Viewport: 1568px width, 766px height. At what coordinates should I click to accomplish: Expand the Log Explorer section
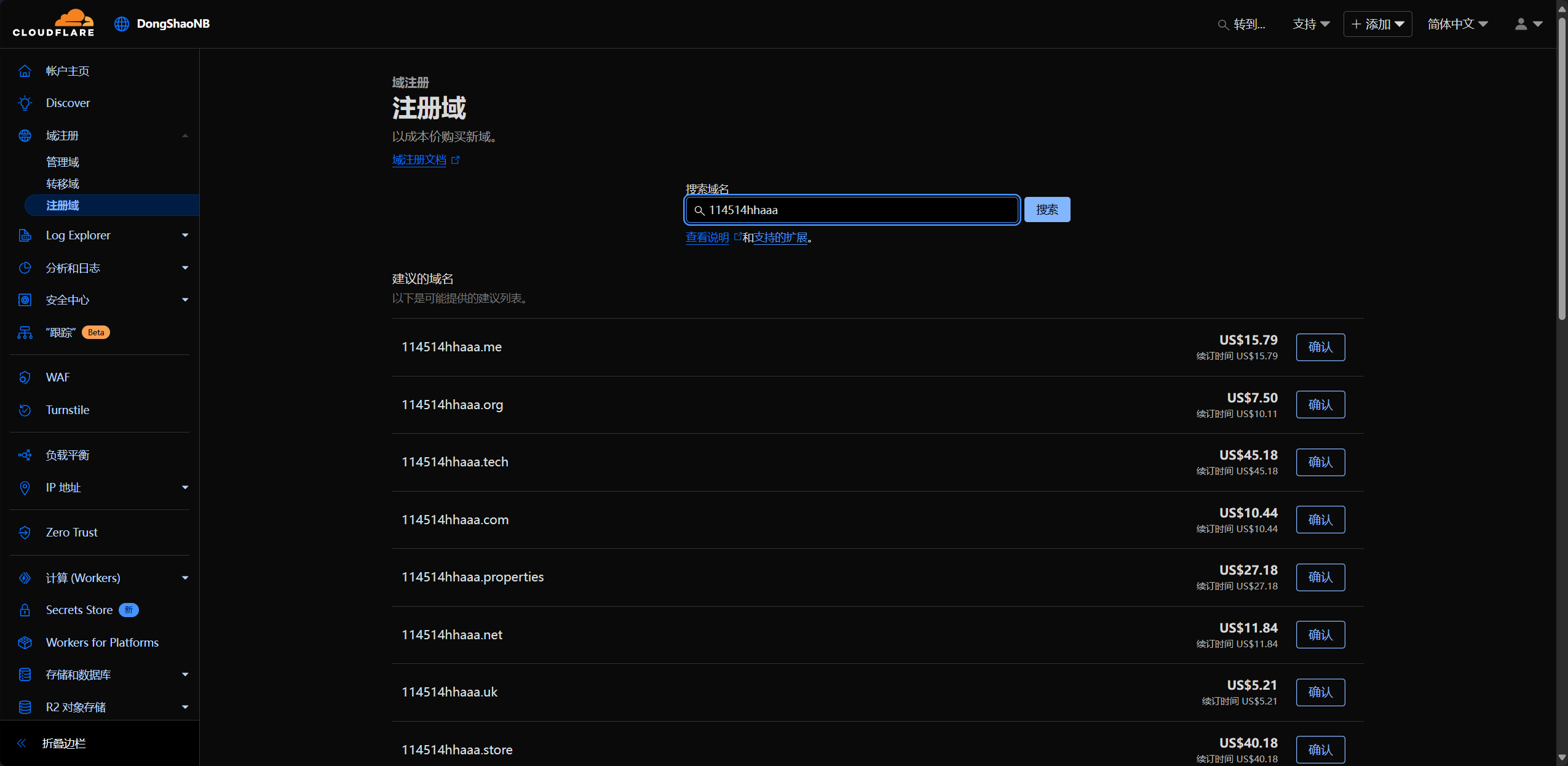pyautogui.click(x=184, y=235)
